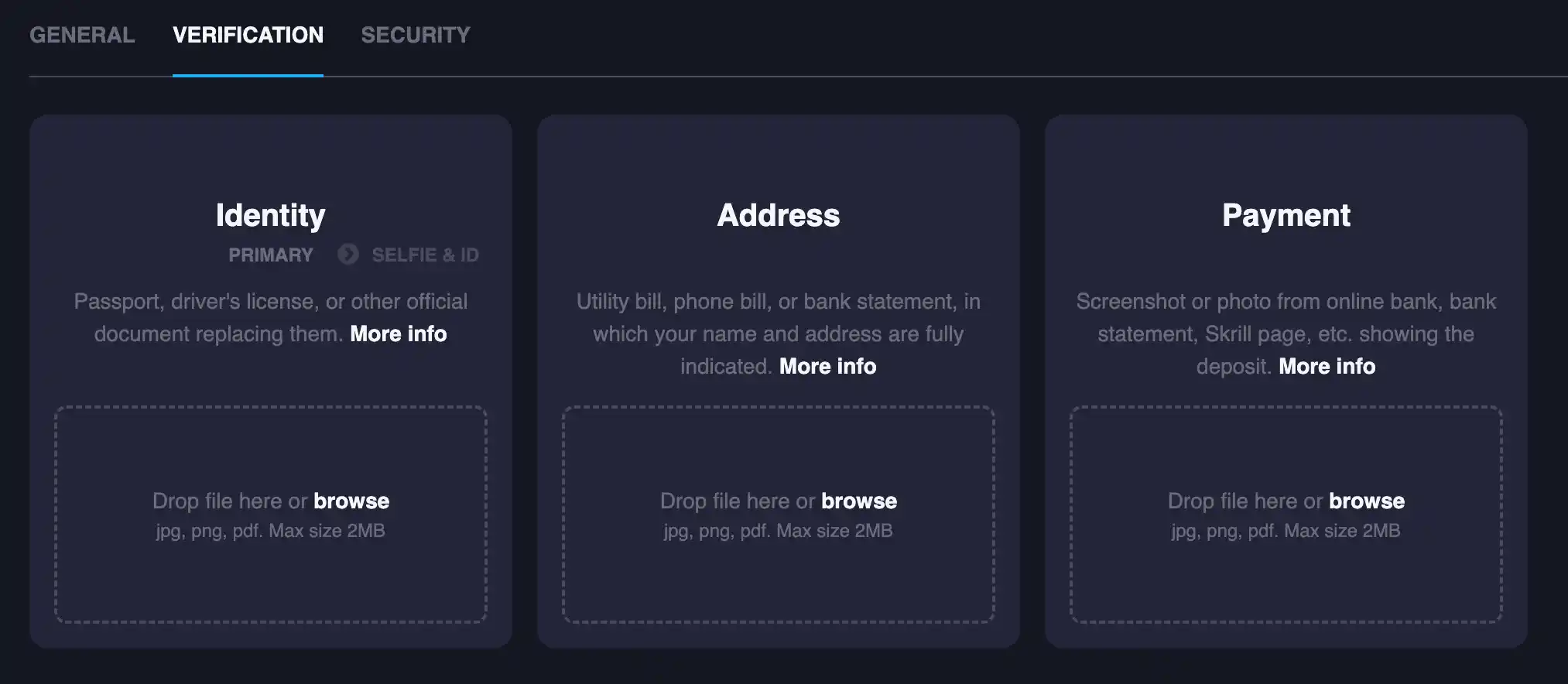Click the Identity file drop zone
Image resolution: width=1568 pixels, height=684 pixels.
271,515
